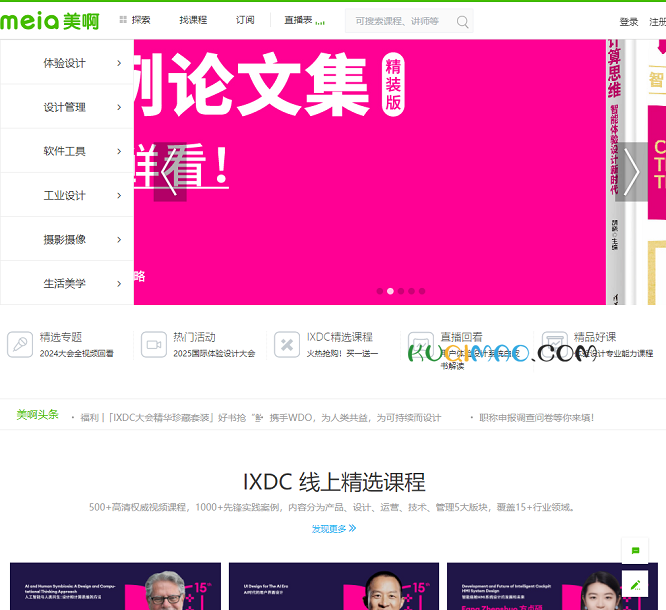The height and width of the screenshot is (610, 666).
Task: Click 精品好课 icon
Action: coord(555,345)
